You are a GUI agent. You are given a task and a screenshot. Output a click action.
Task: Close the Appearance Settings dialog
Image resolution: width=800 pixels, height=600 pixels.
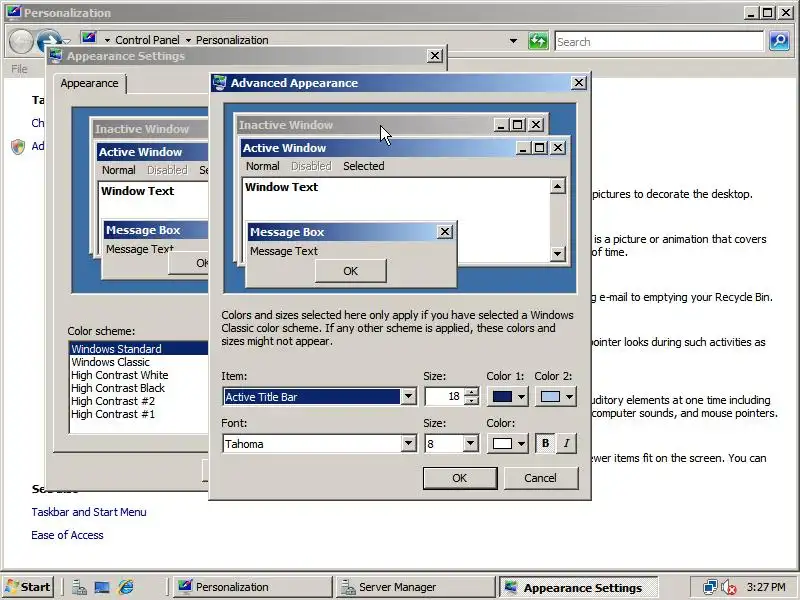tap(434, 56)
